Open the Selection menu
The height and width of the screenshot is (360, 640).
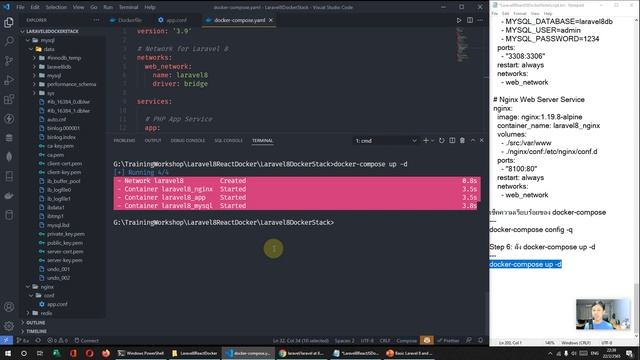(56, 7)
